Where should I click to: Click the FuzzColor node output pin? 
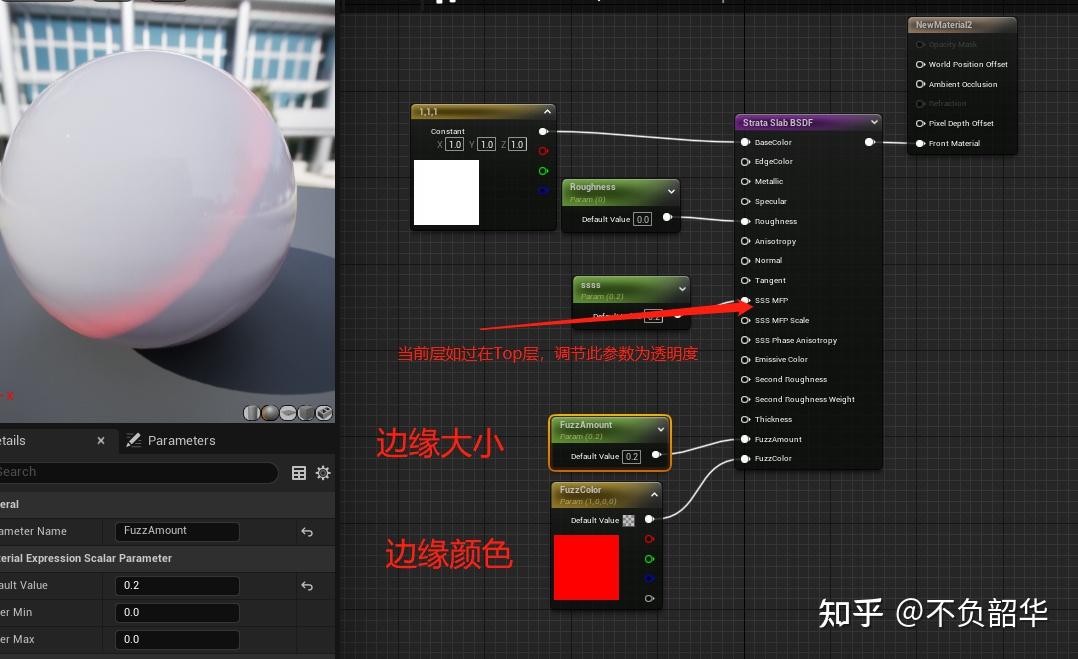coord(650,519)
